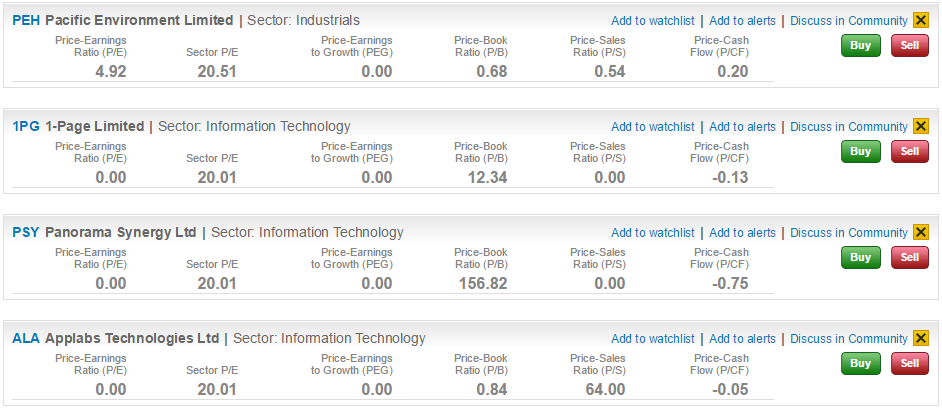Add 1PG to alerts

tap(742, 127)
